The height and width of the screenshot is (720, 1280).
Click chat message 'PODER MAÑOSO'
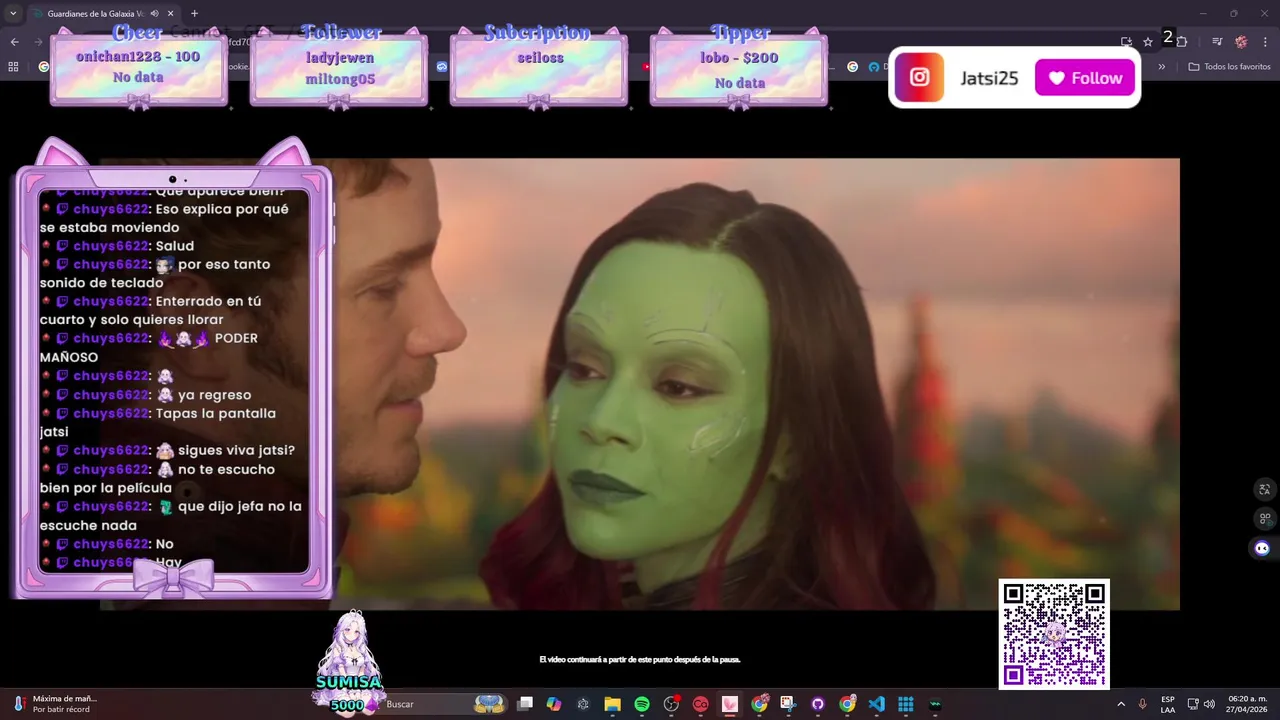[149, 348]
